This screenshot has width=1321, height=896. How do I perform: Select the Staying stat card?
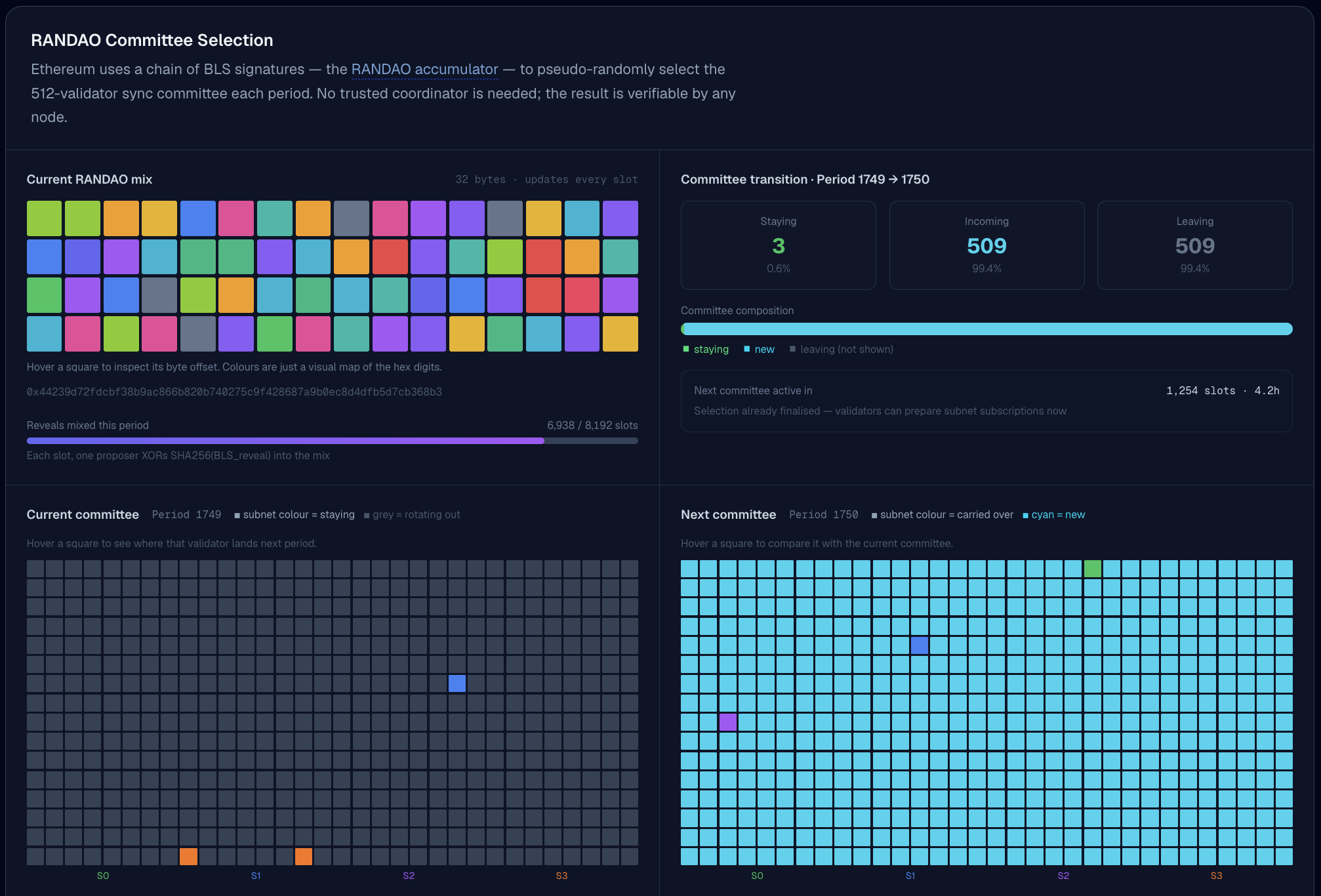click(x=779, y=245)
